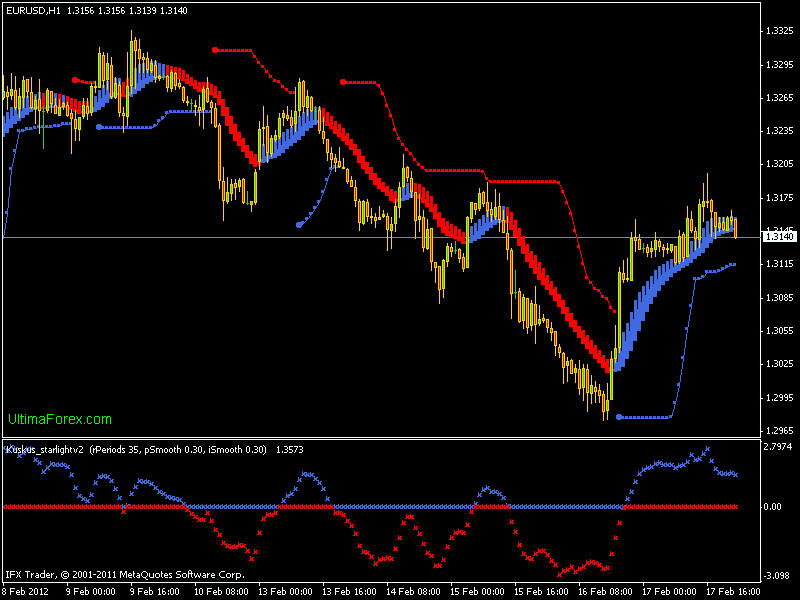Select the horizontal current-price line
Screen dimensions: 800x600
click(382, 238)
